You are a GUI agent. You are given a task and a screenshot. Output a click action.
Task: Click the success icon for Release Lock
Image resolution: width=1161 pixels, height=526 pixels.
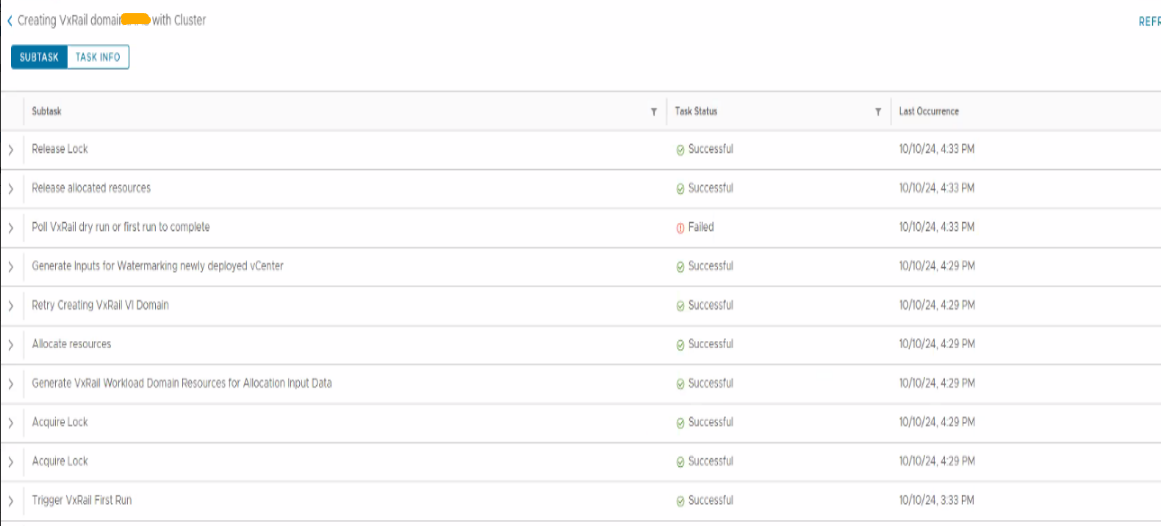coord(680,150)
